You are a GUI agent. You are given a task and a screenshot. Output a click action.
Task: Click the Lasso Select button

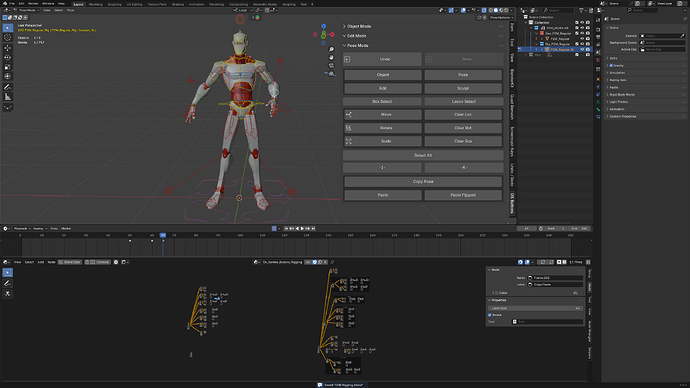463,102
